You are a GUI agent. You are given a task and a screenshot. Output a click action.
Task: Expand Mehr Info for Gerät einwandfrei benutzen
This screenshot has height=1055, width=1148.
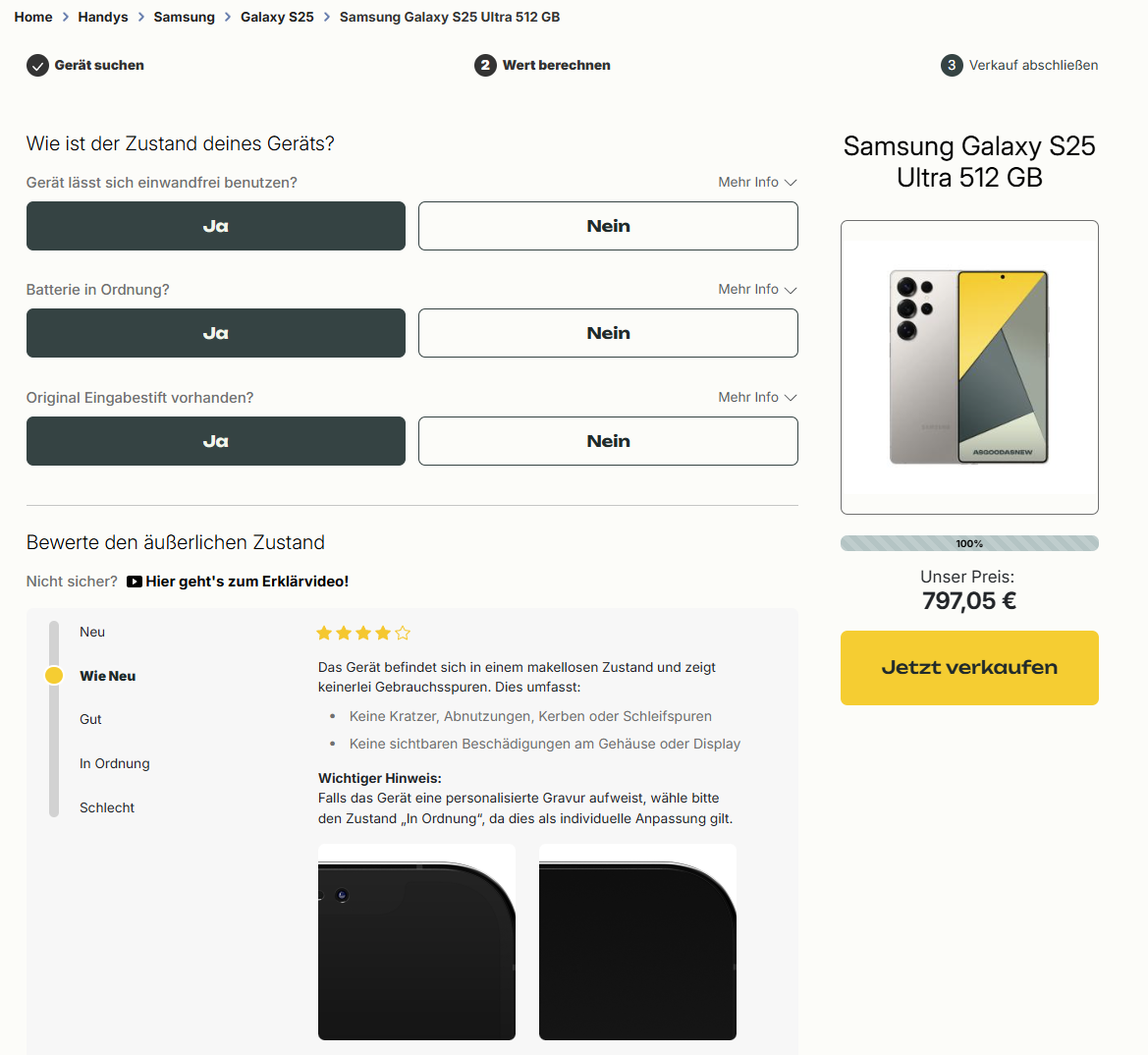pos(757,183)
